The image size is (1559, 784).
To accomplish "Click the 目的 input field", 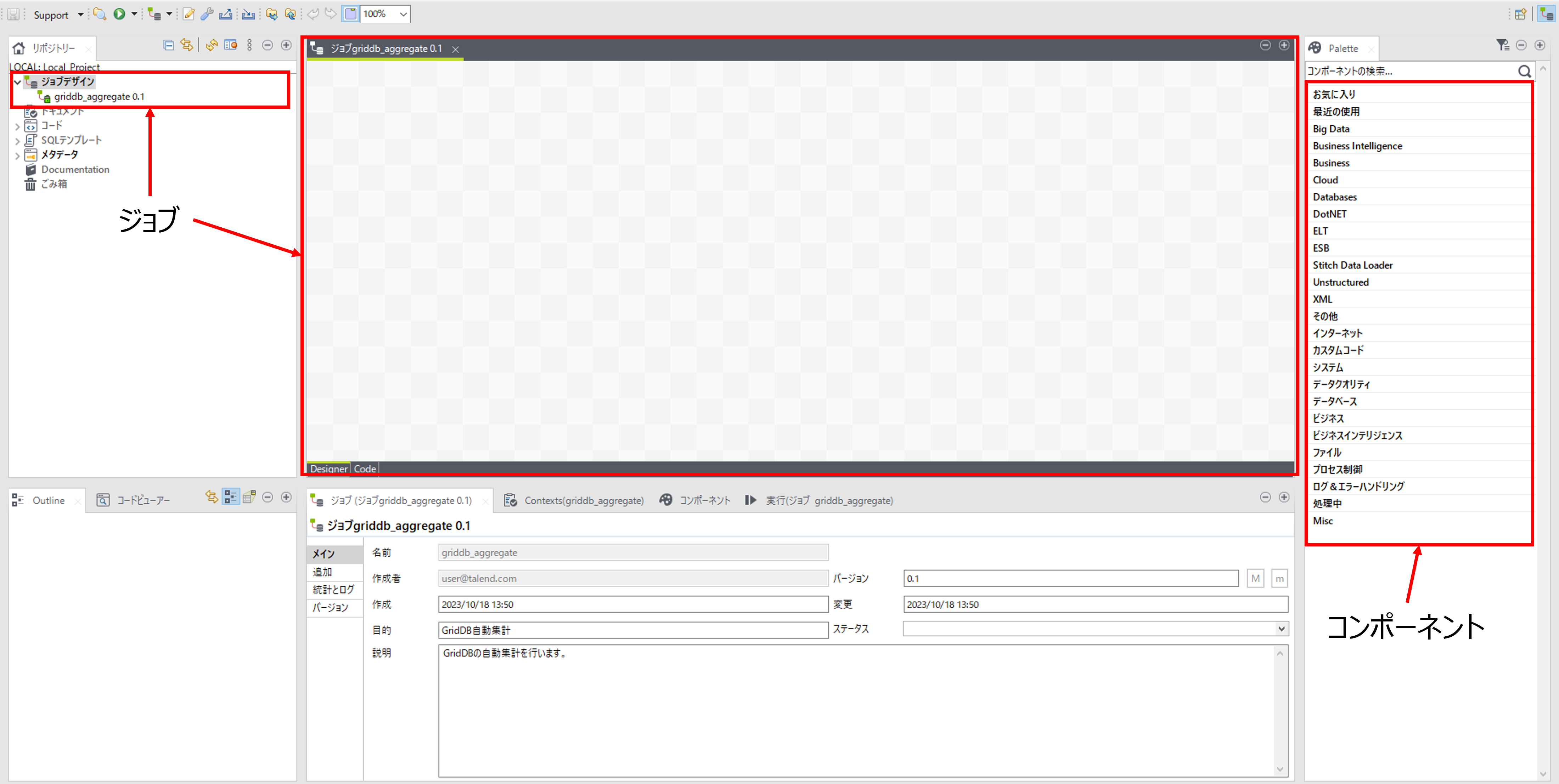I will click(x=632, y=630).
